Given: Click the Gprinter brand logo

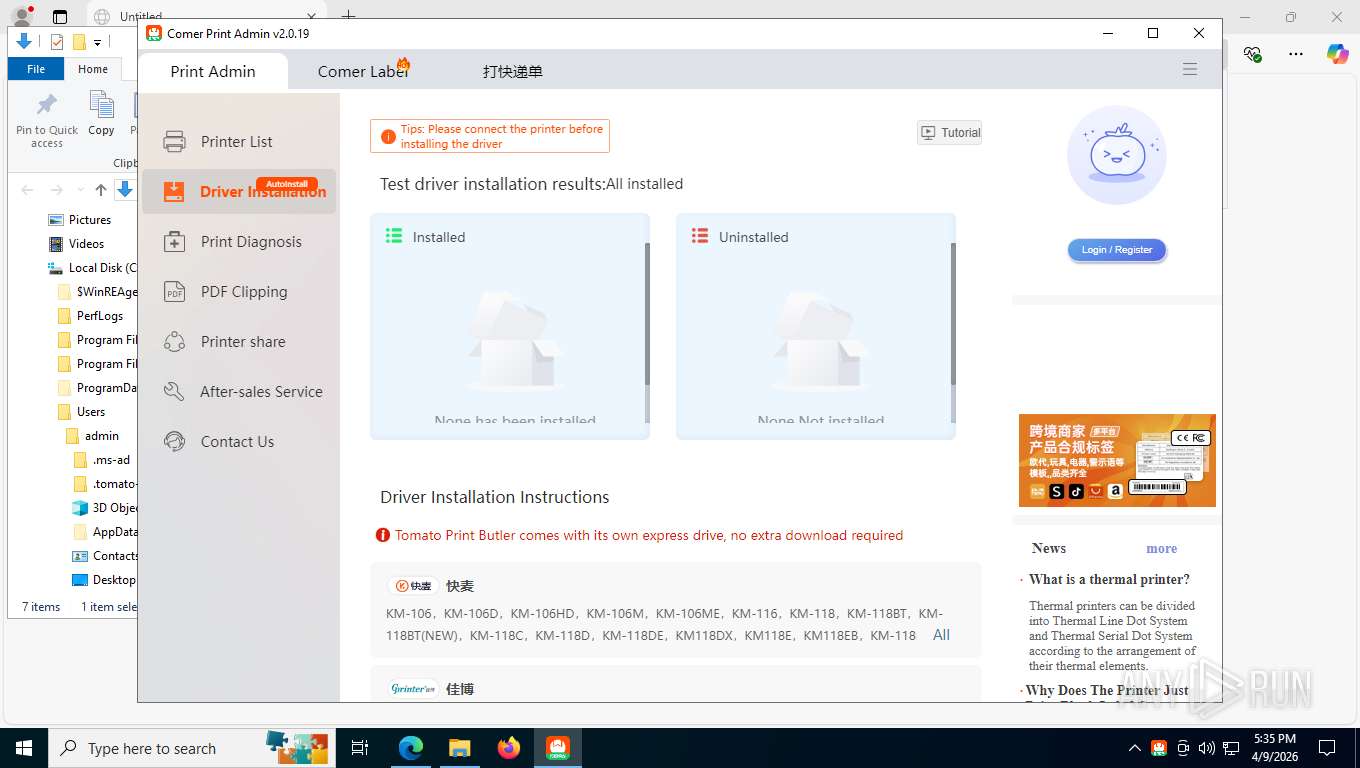Looking at the screenshot, I should coord(414,689).
